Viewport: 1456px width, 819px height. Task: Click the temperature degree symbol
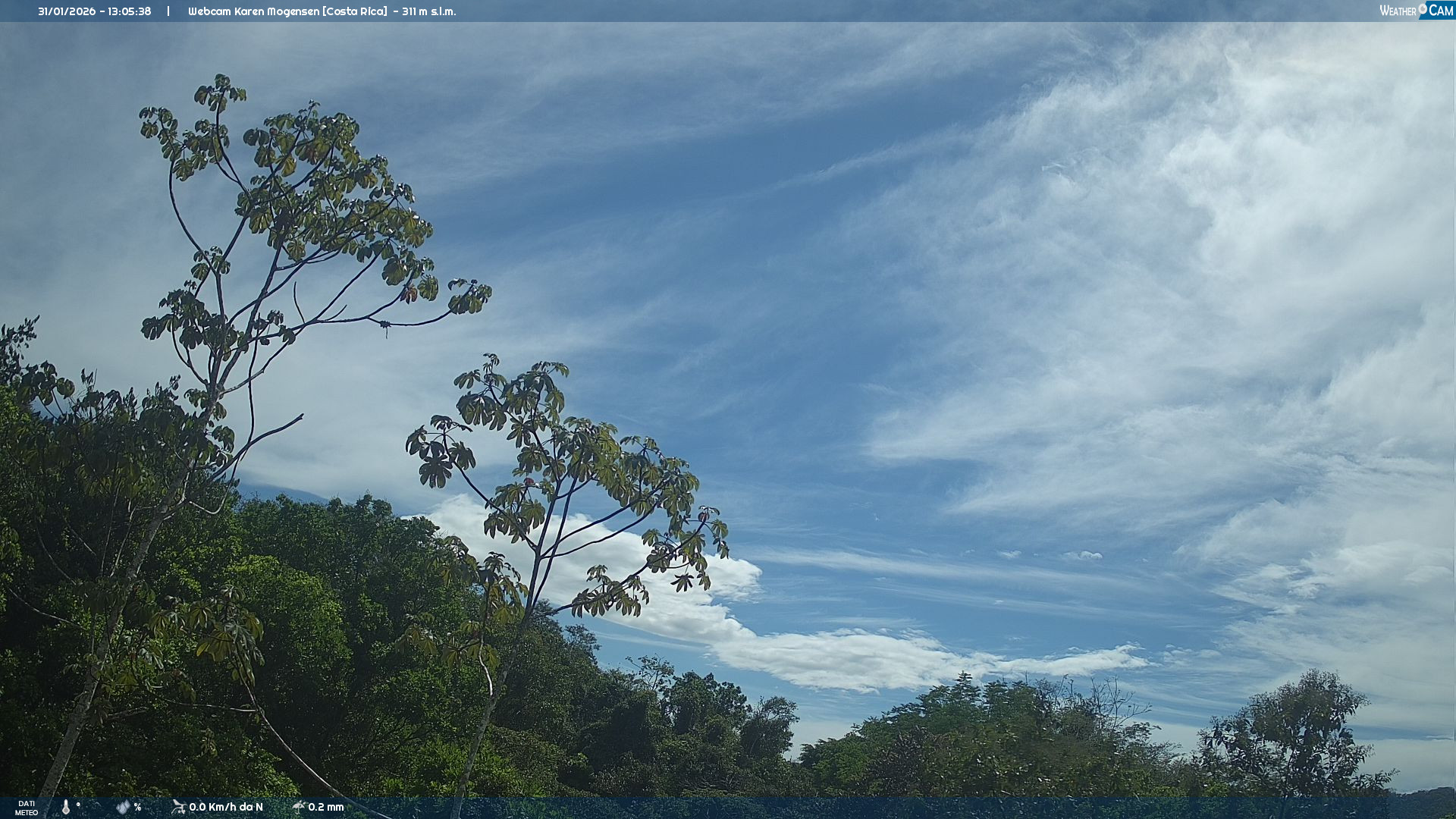tap(78, 805)
